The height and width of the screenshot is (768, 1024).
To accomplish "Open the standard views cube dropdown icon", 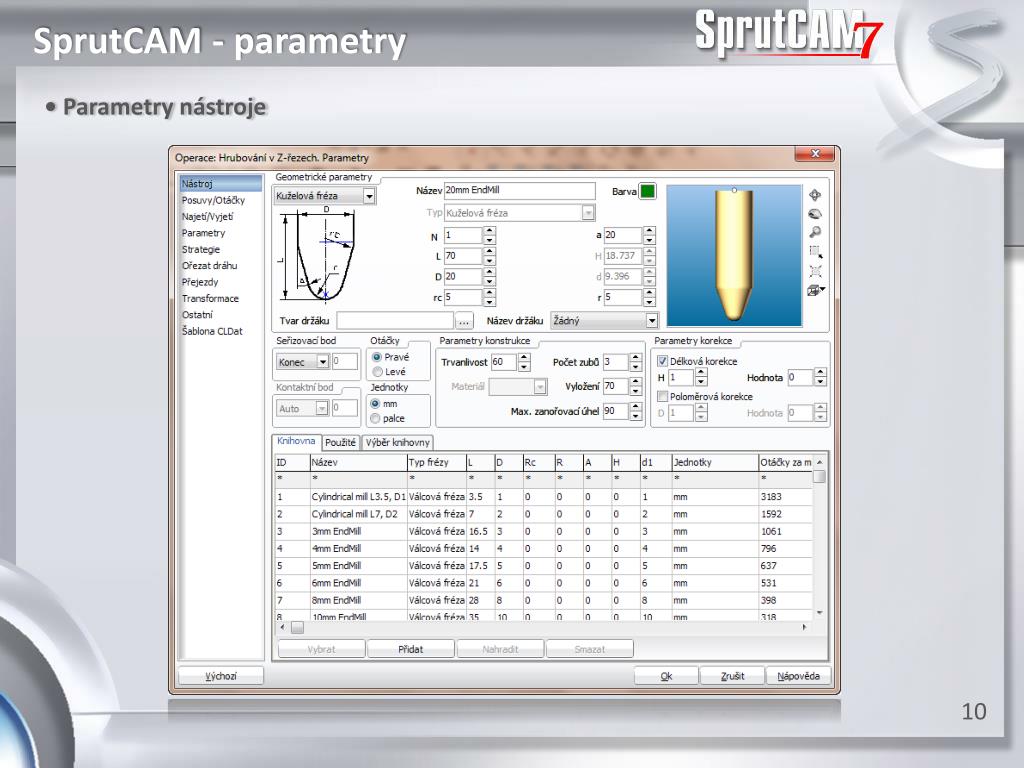I will click(x=816, y=290).
